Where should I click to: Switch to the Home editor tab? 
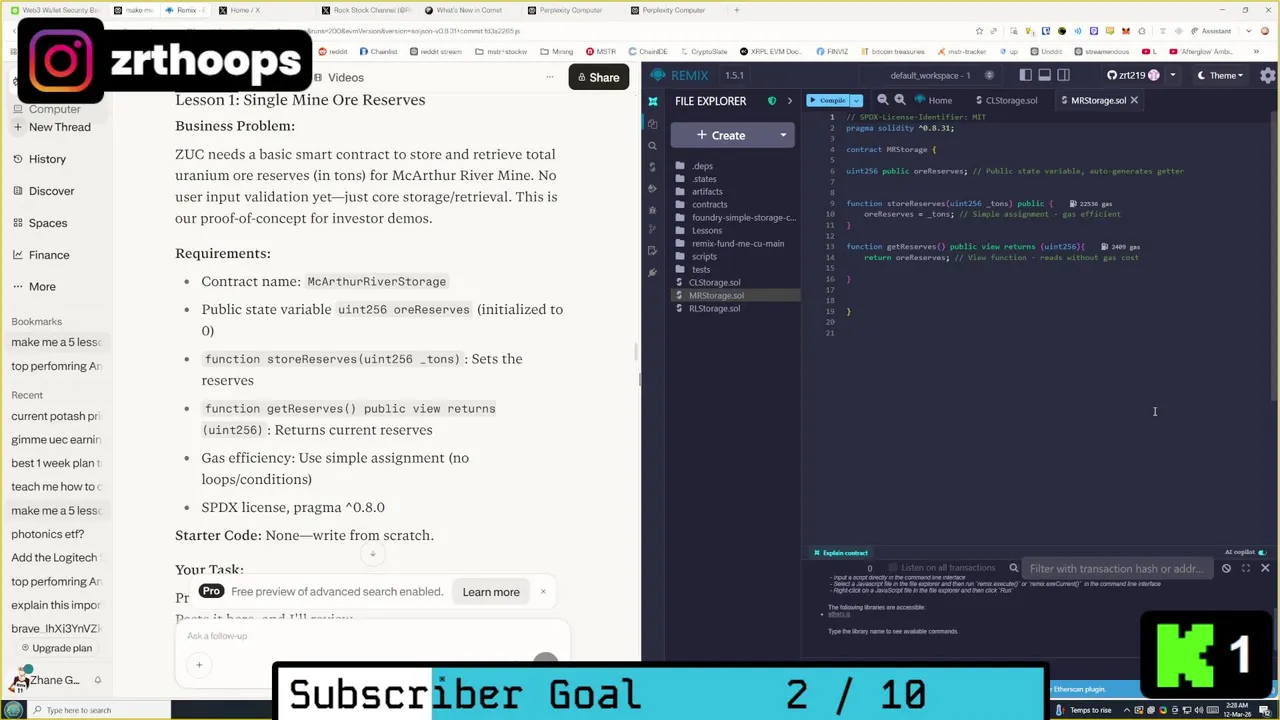pyautogui.click(x=934, y=100)
